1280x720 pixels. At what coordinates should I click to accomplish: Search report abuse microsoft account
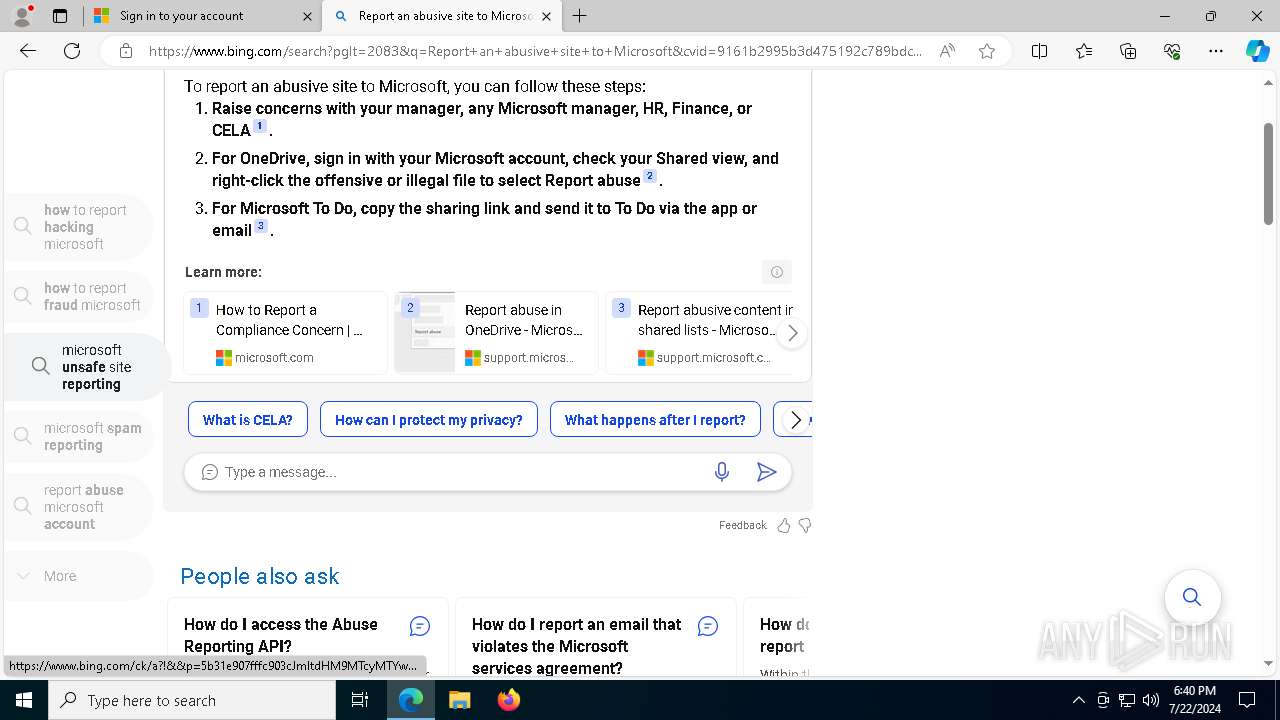79,507
